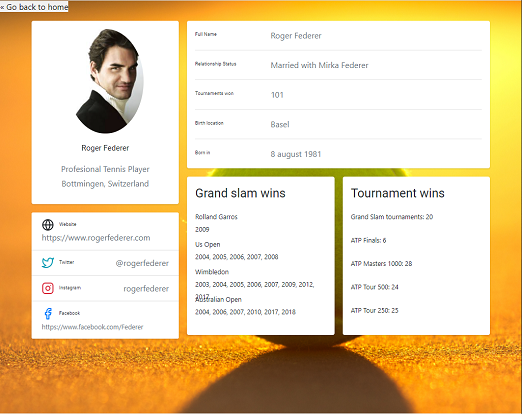Open the rogerfederer.com website link
This screenshot has width=522, height=414.
pyautogui.click(x=96, y=238)
